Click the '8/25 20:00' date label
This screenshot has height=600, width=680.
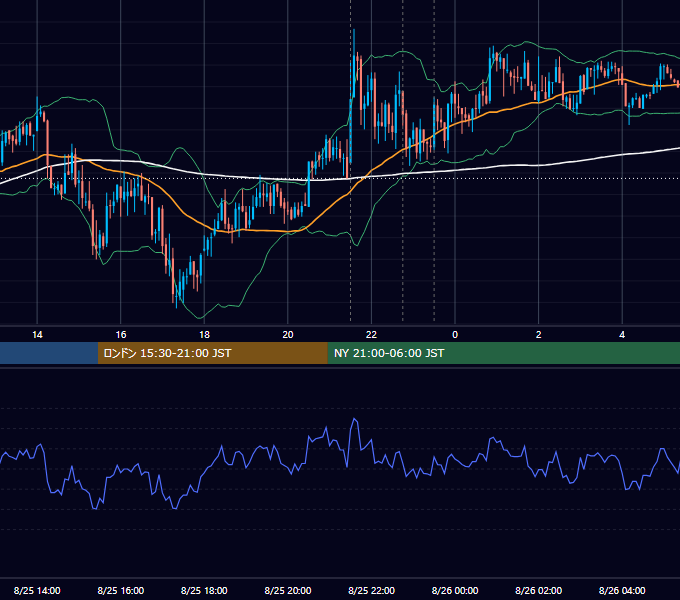(x=288, y=590)
